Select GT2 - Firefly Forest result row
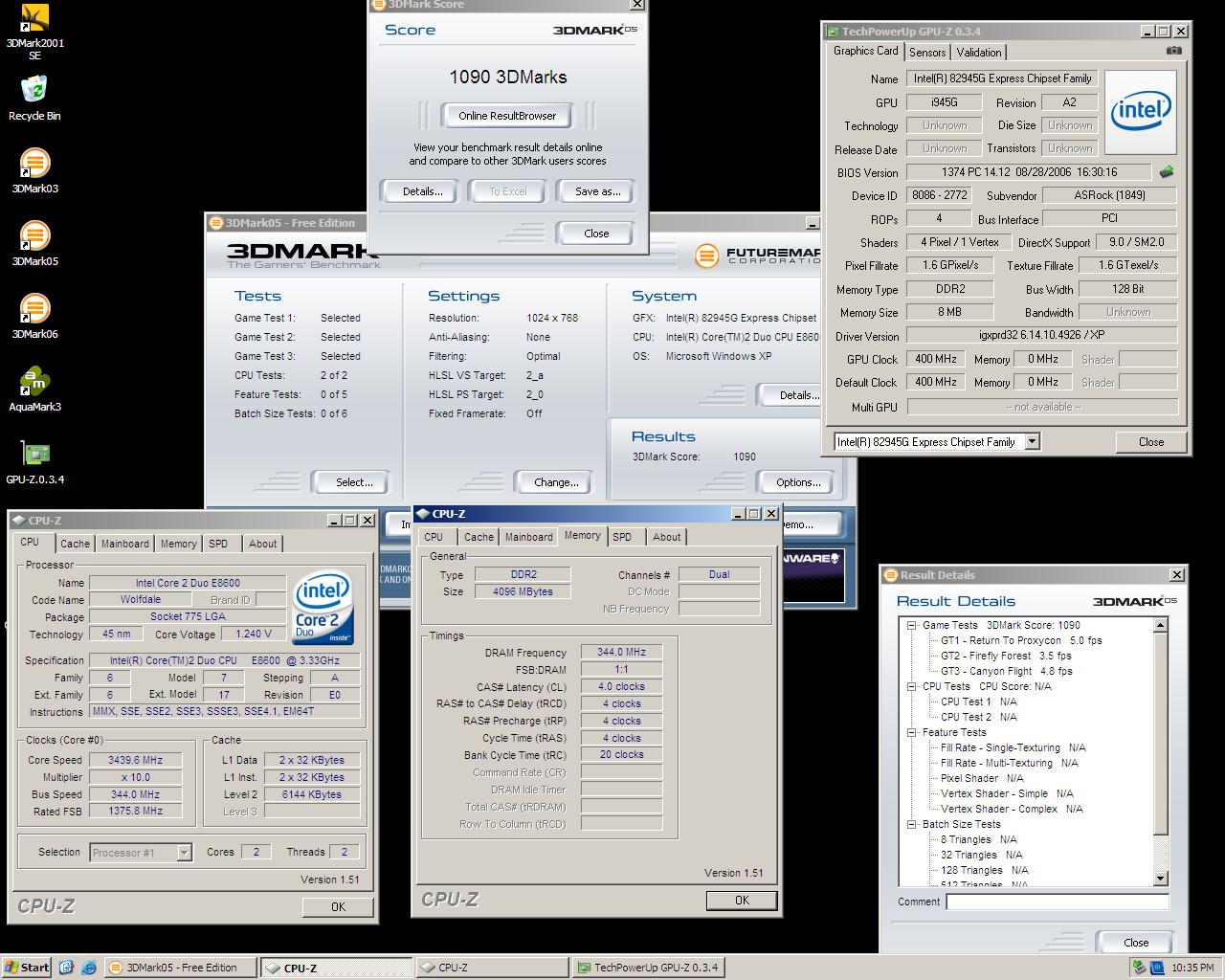This screenshot has width=1225, height=980. 1006,656
